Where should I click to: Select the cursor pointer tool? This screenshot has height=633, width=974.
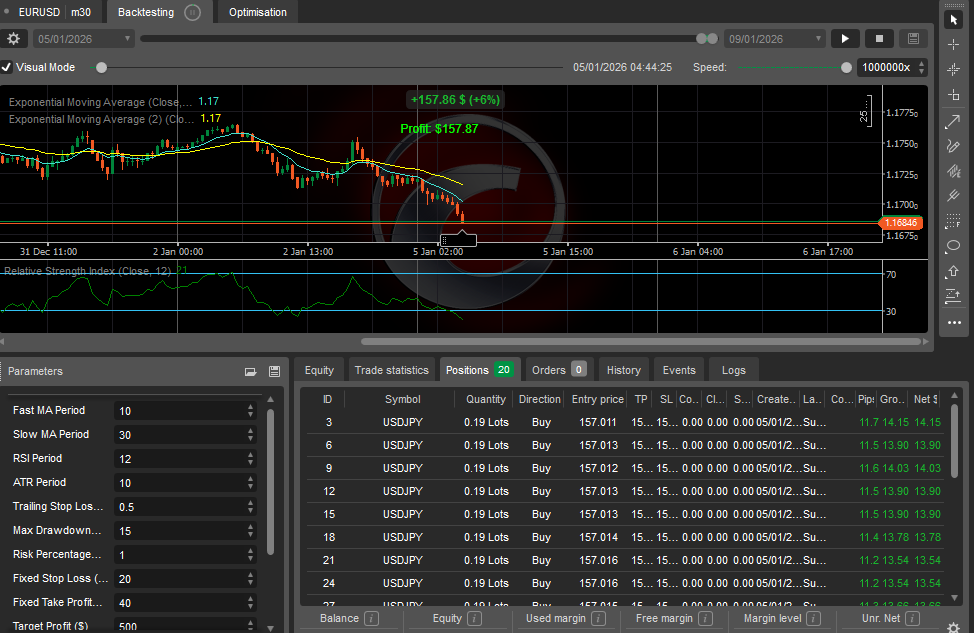pyautogui.click(x=953, y=19)
